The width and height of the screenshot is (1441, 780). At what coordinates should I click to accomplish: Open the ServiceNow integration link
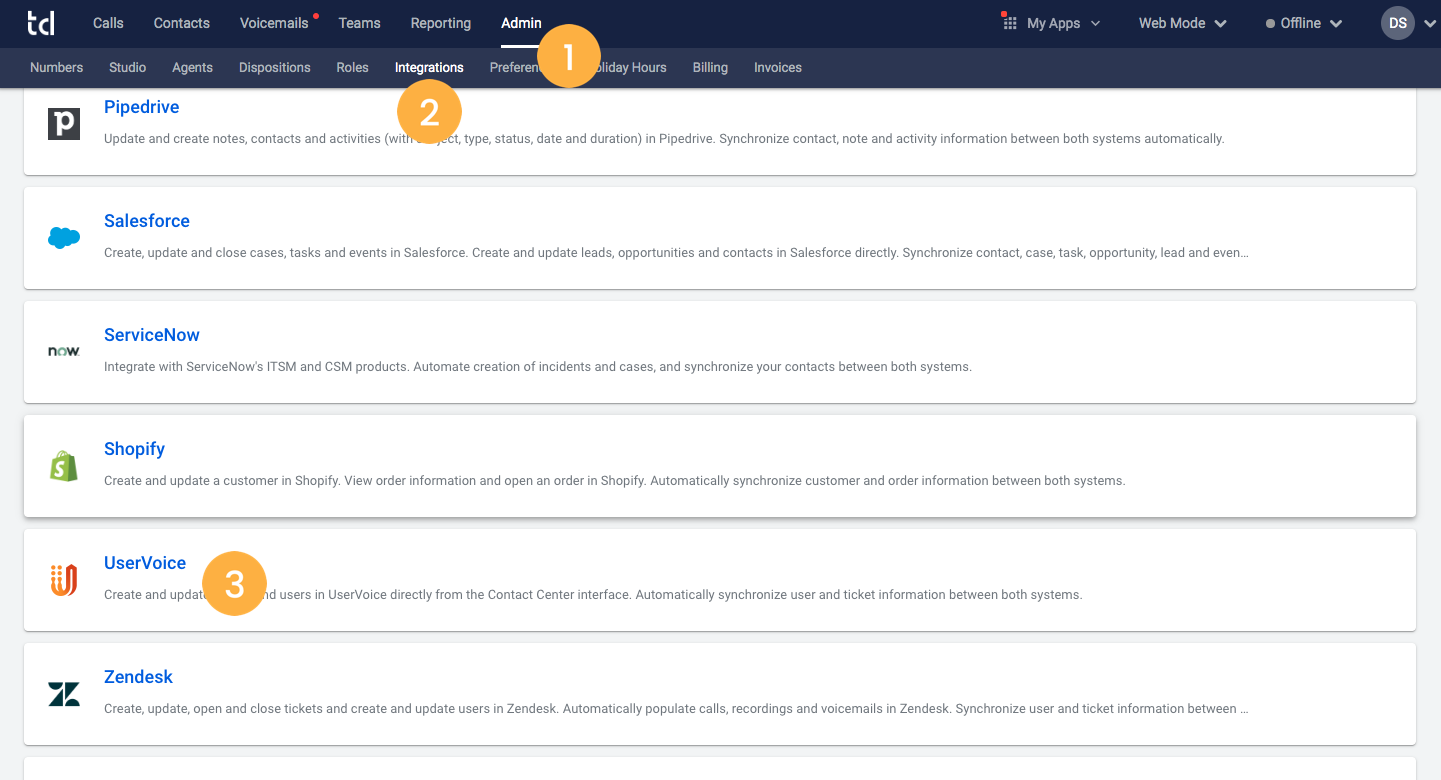(x=152, y=335)
